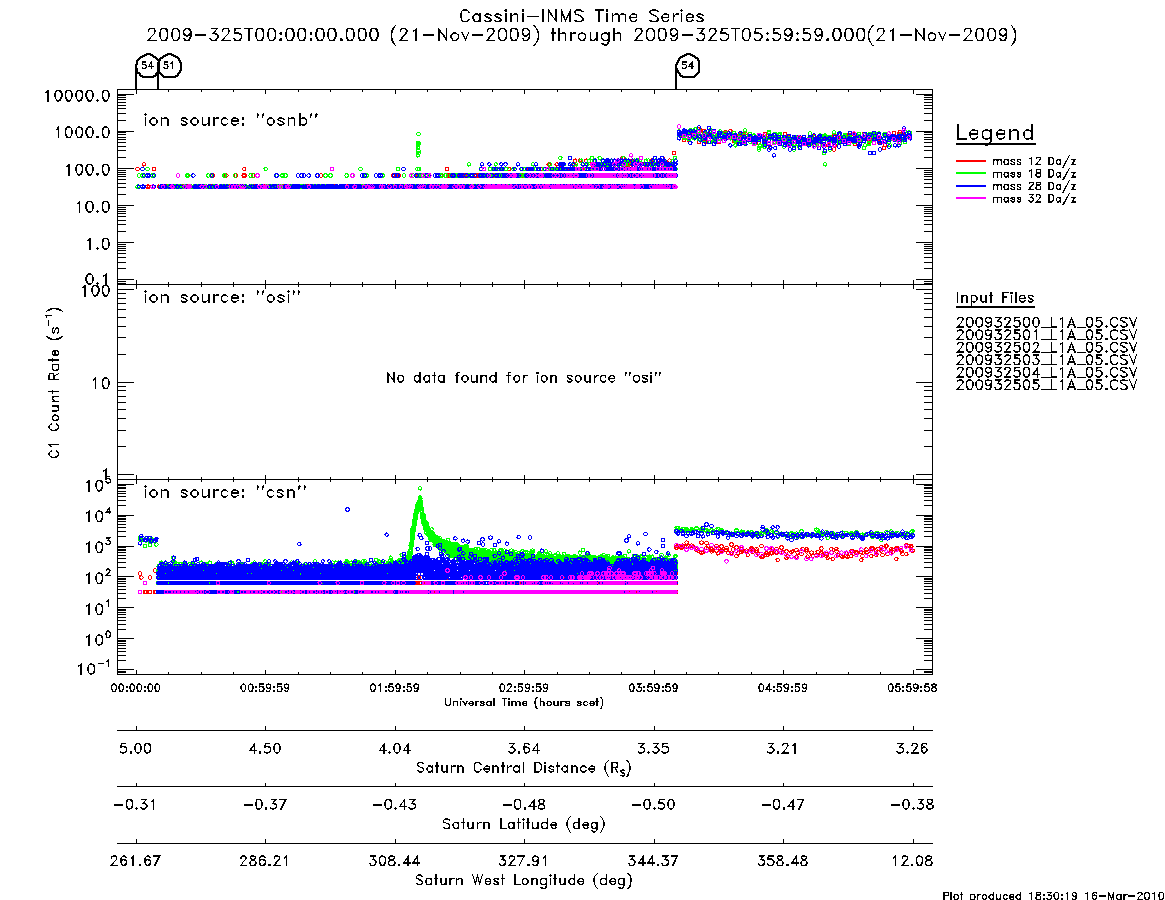Screen dimensions: 1165x900
Task: Select the 54 marker beside the 51 marker
Action: click(147, 65)
